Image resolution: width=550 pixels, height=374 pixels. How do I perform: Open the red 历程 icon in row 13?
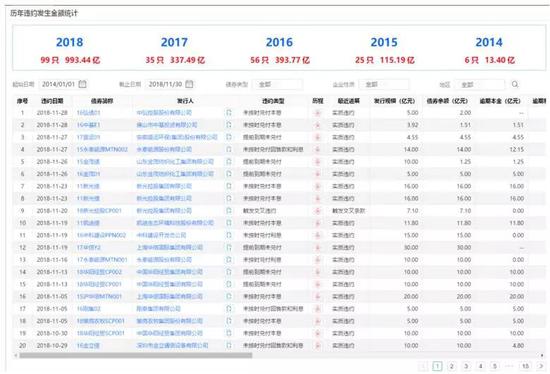pos(317,260)
